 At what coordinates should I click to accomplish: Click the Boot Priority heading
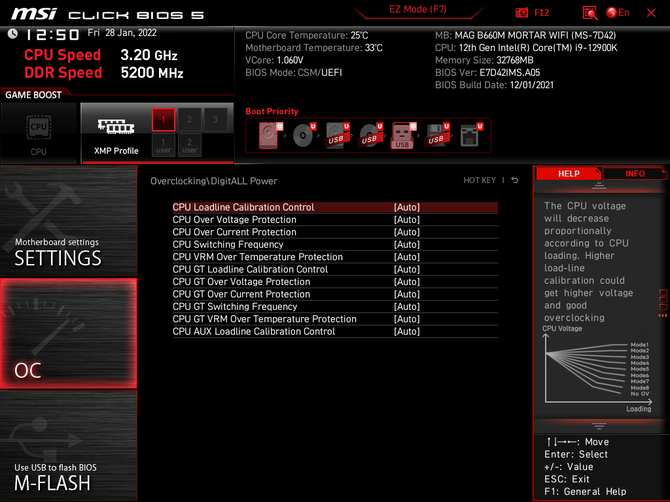coord(272,111)
